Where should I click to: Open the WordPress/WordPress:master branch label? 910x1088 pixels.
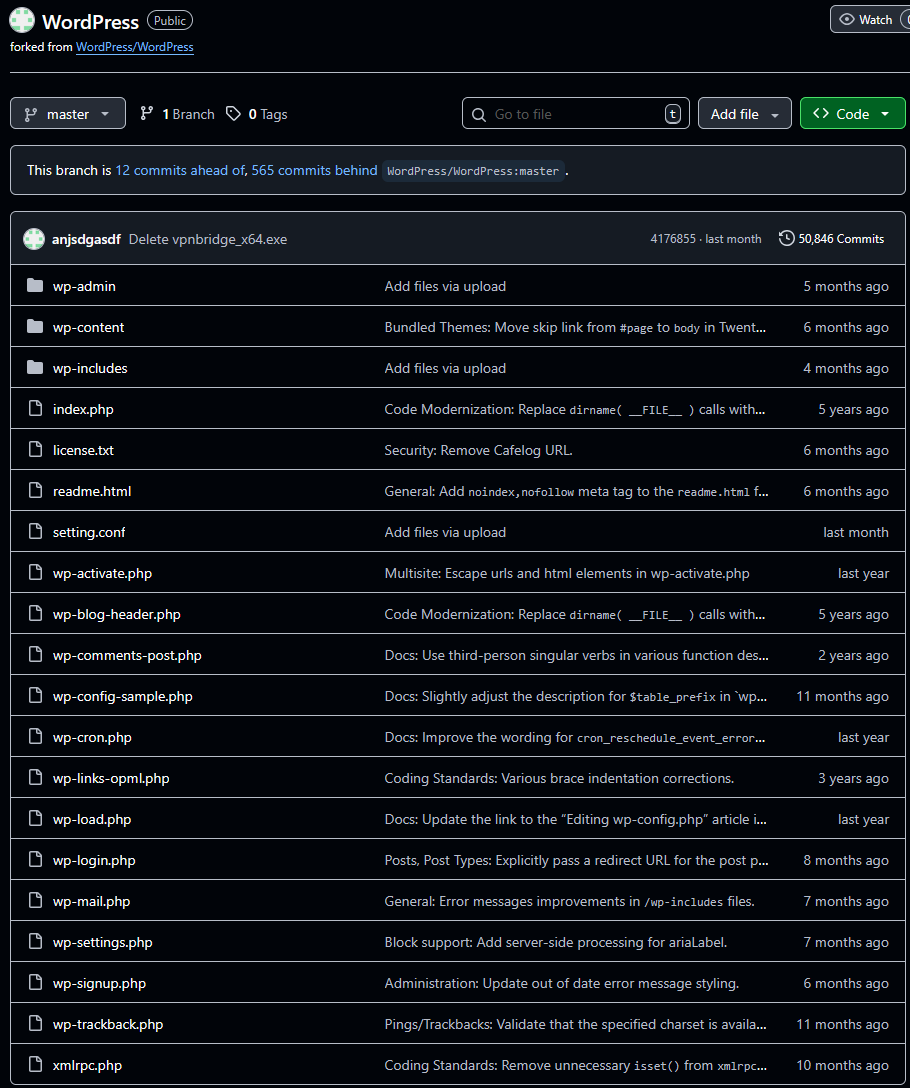point(473,171)
